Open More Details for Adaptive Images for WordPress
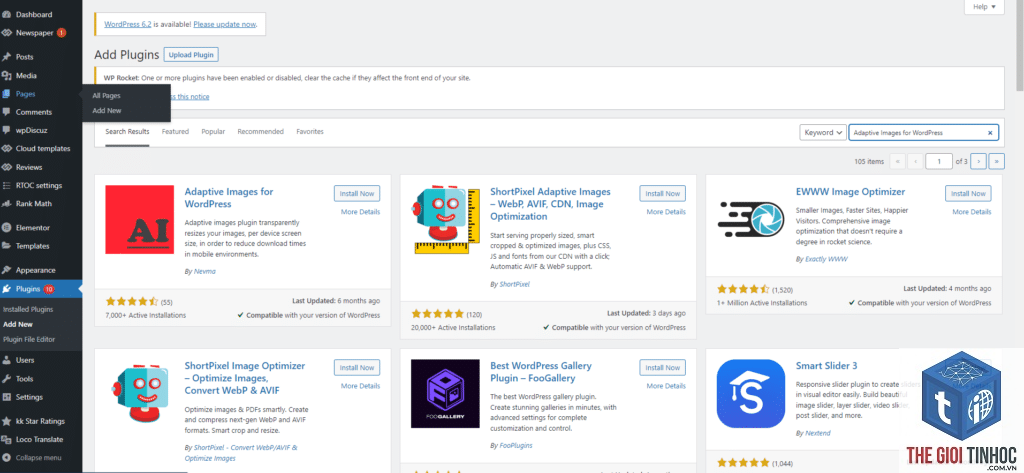This screenshot has width=1024, height=473. click(360, 212)
